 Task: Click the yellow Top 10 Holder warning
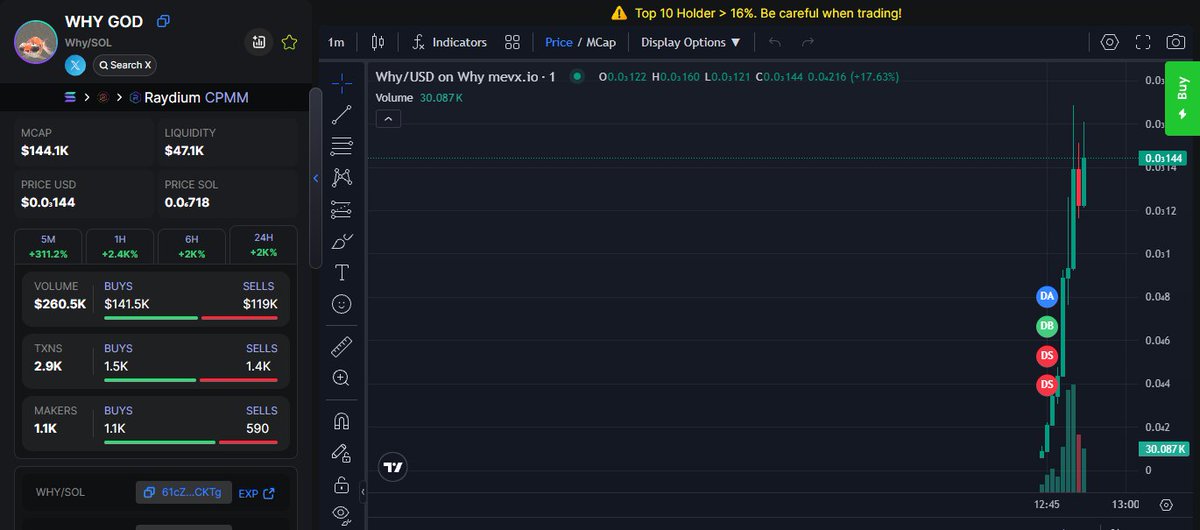pos(756,13)
